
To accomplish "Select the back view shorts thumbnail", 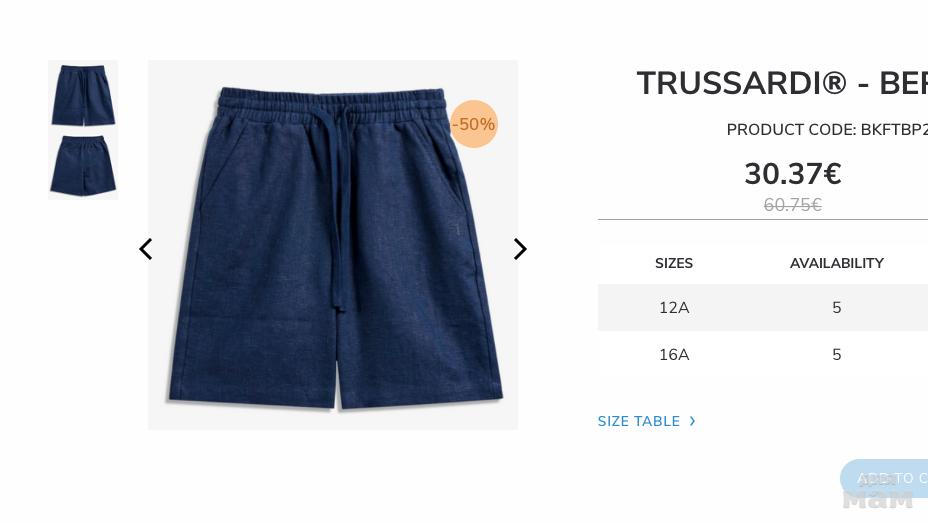I will click(83, 165).
